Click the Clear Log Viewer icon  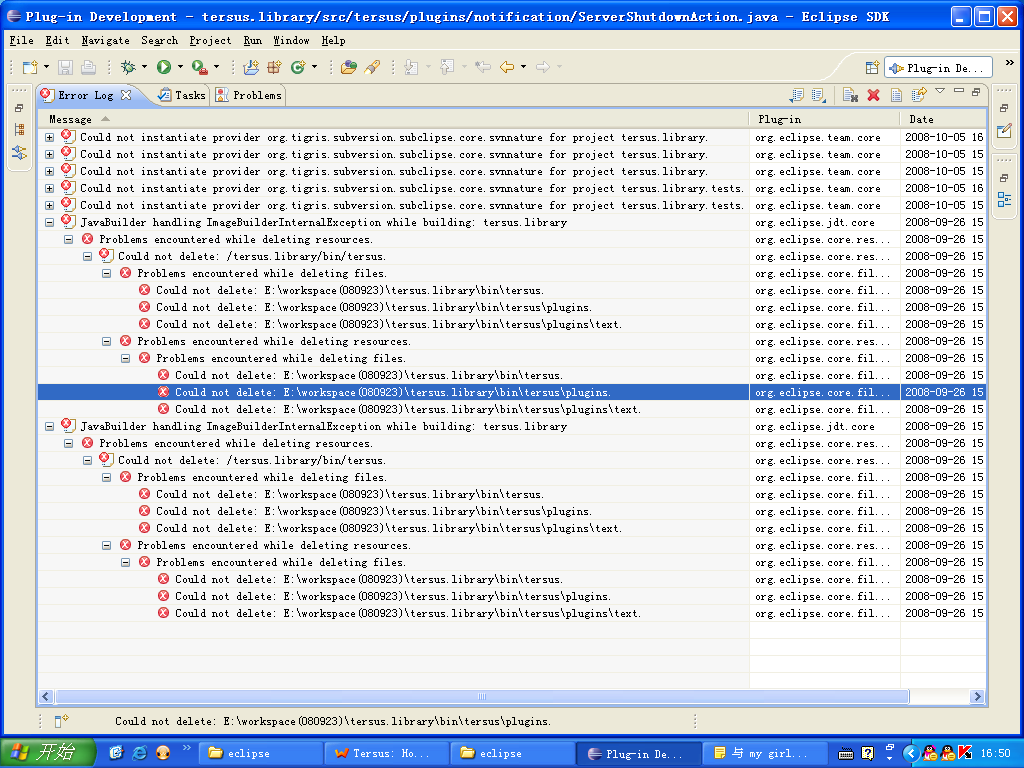click(849, 95)
